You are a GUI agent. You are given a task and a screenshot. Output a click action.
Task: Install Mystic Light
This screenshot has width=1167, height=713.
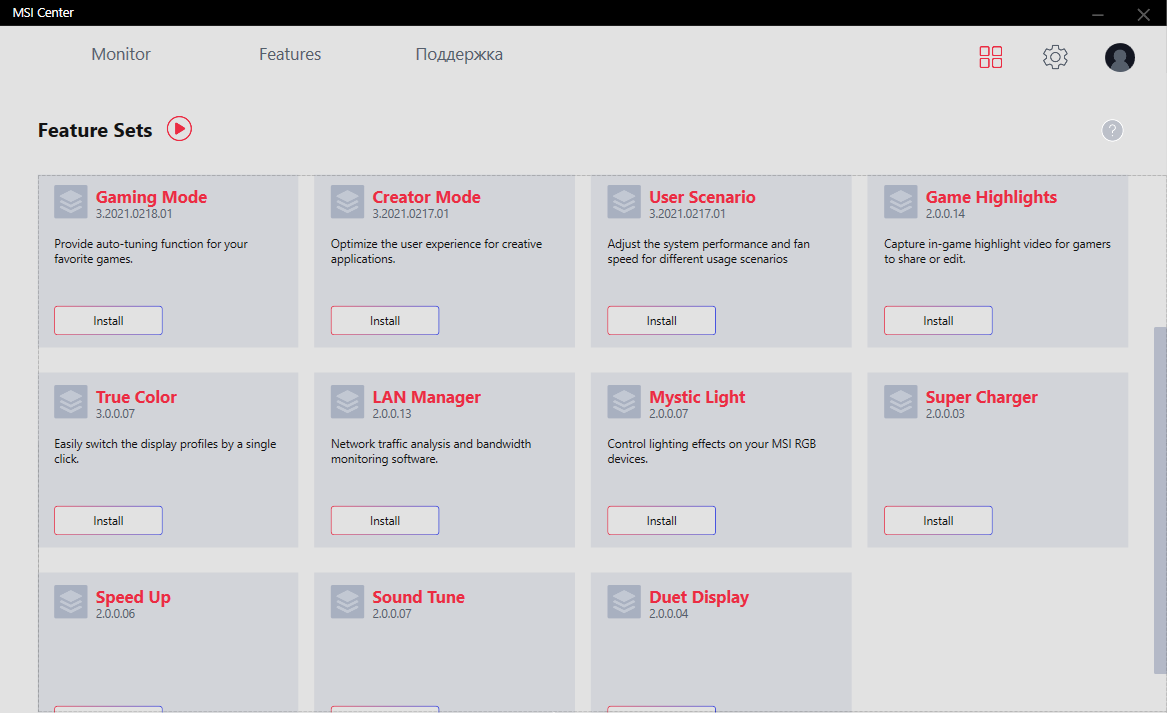pyautogui.click(x=662, y=521)
